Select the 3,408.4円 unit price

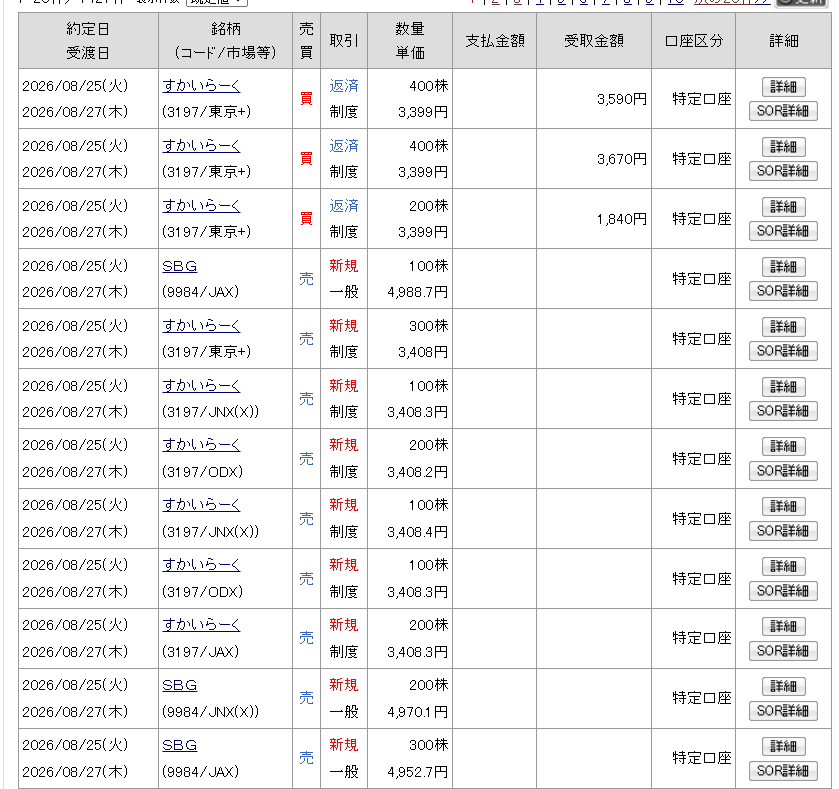(417, 532)
